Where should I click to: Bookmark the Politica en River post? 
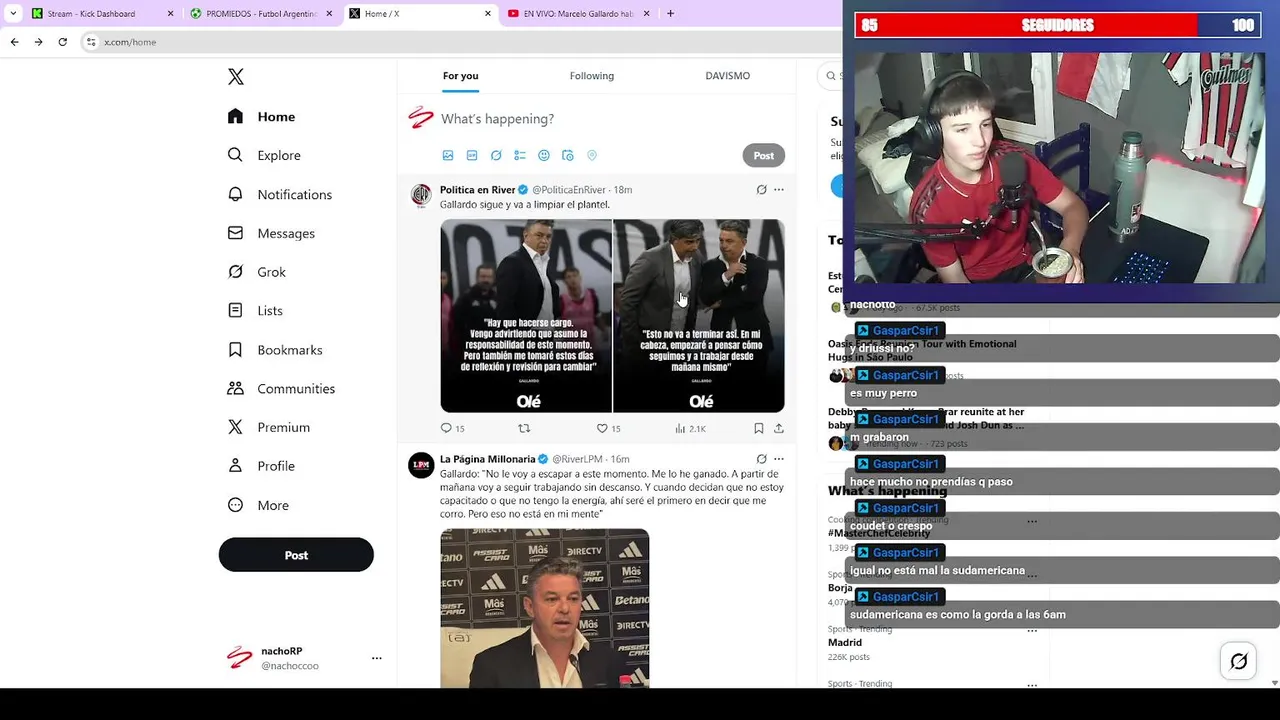pyautogui.click(x=759, y=428)
